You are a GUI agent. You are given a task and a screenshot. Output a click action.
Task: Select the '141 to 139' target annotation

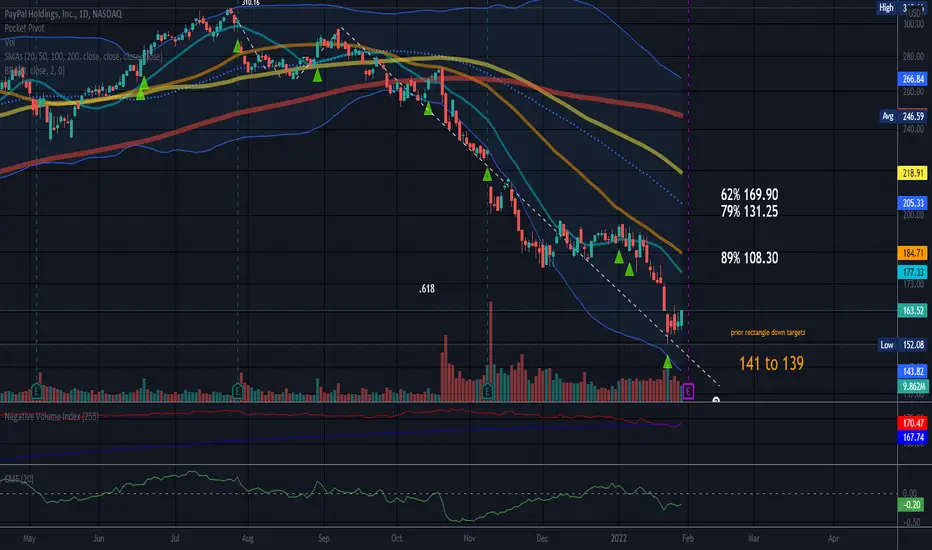point(771,363)
